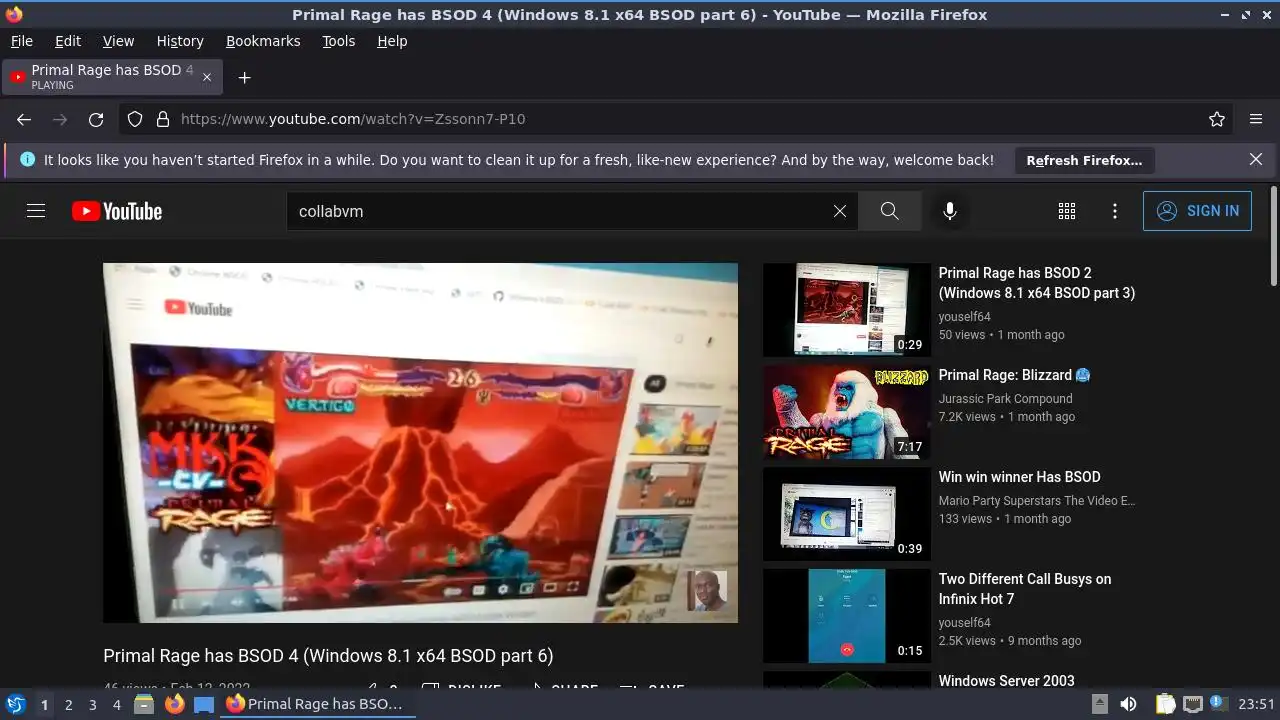Click the video title text below player
This screenshot has height=720, width=1280.
[328, 656]
